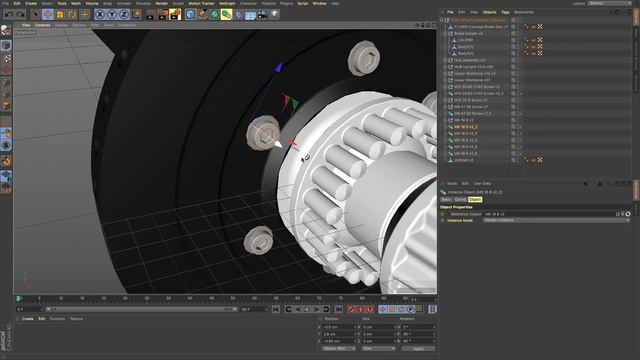Switch to the Coord. attribute tab

[460, 200]
